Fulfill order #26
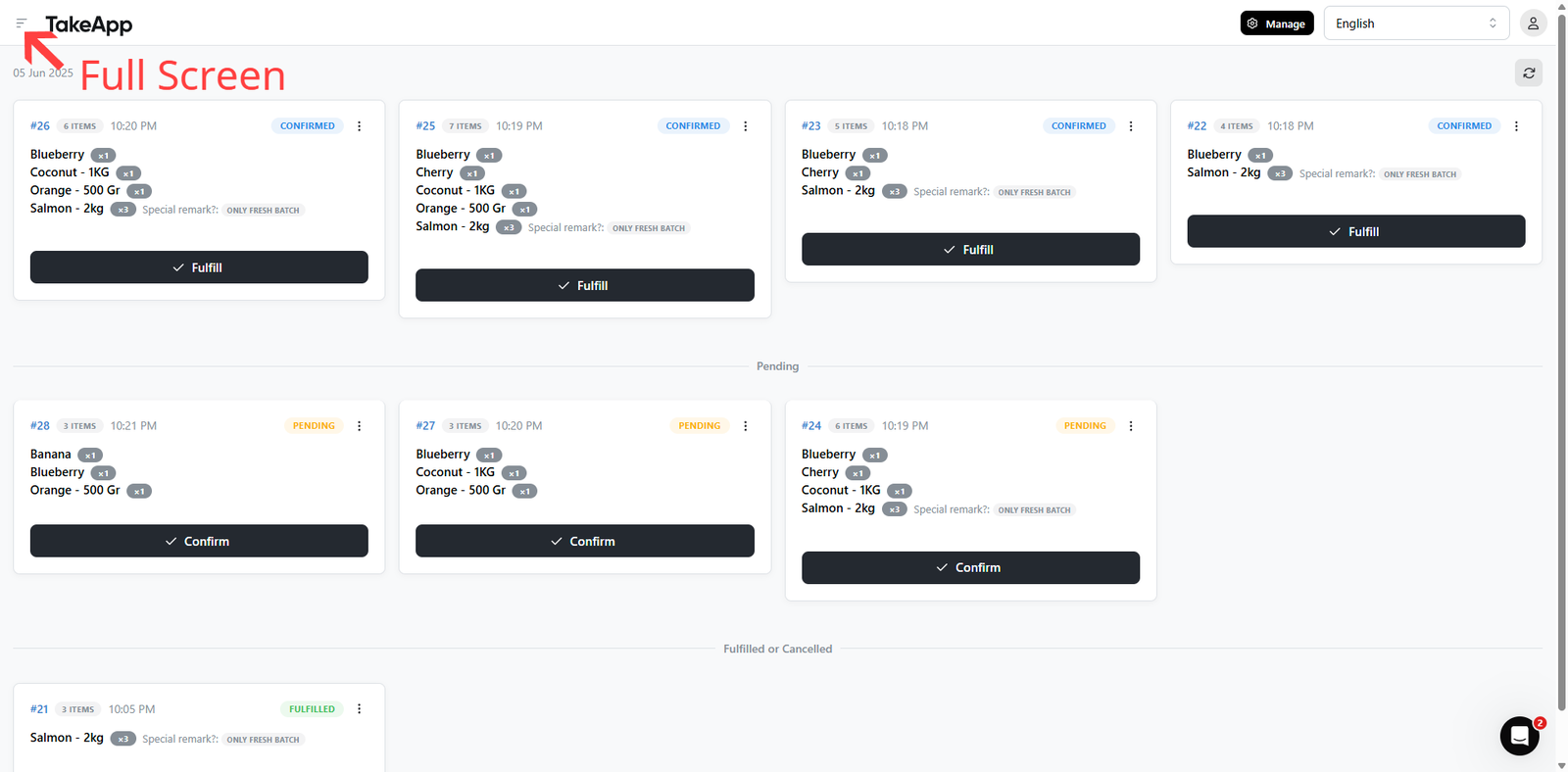The width and height of the screenshot is (1568, 772). point(199,267)
